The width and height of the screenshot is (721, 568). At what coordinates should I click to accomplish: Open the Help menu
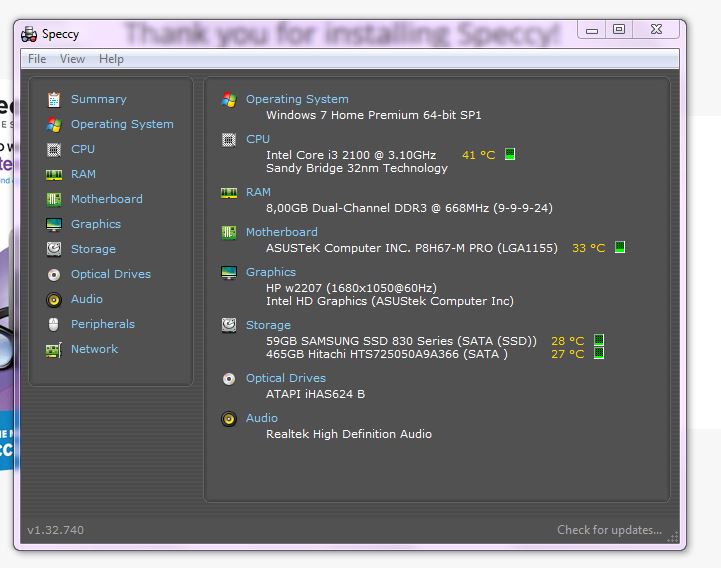point(111,59)
